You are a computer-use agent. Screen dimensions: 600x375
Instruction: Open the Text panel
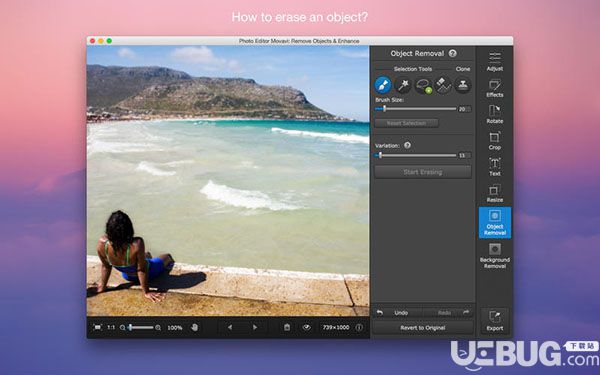pyautogui.click(x=495, y=167)
